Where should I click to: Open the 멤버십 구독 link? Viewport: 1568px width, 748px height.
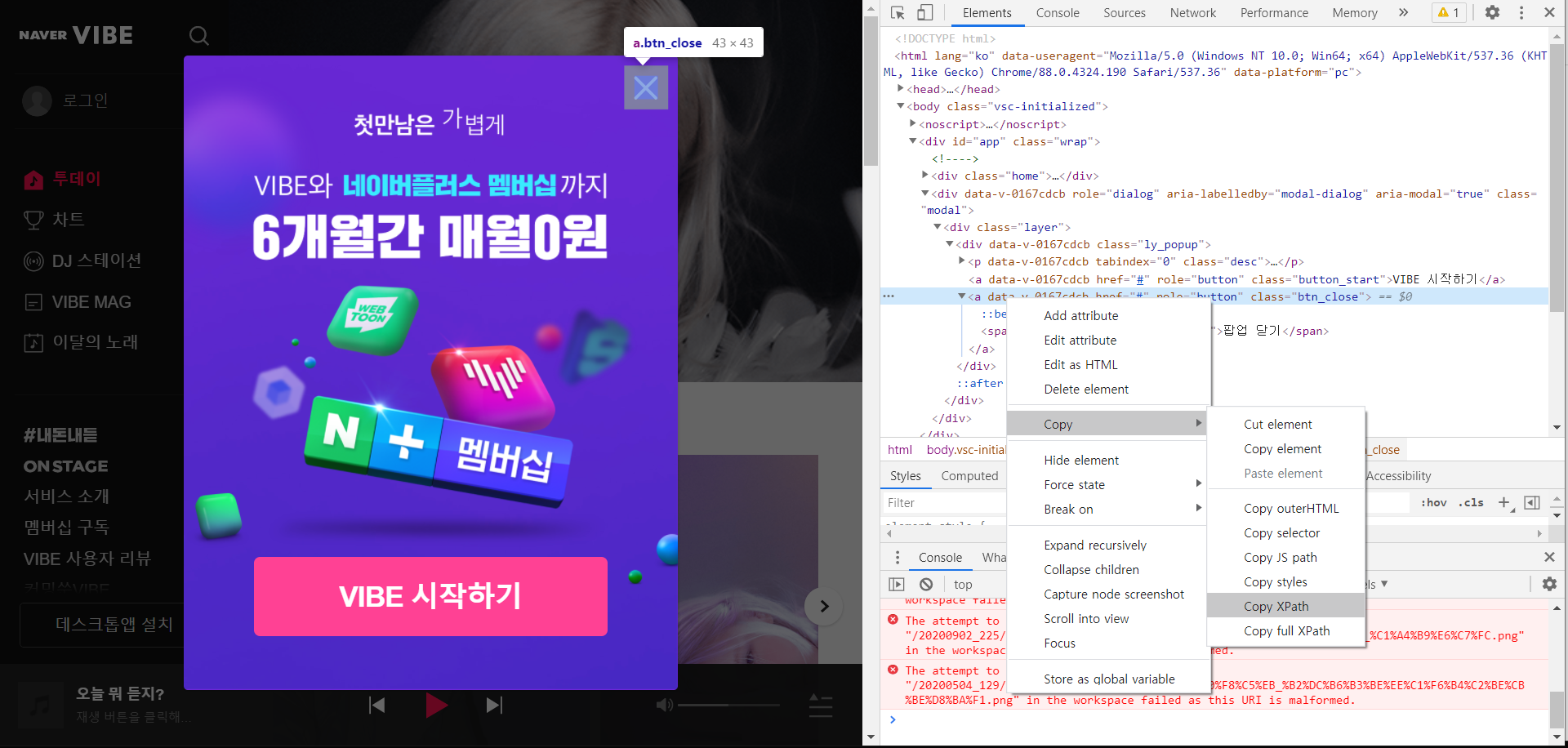pos(66,528)
